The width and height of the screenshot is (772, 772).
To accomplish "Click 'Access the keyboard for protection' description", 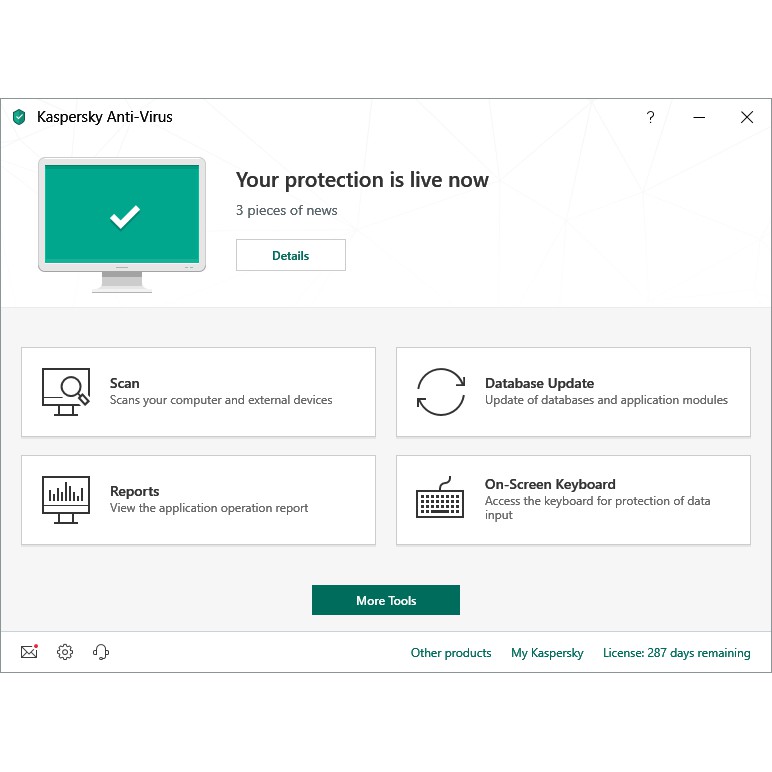I will (x=597, y=508).
